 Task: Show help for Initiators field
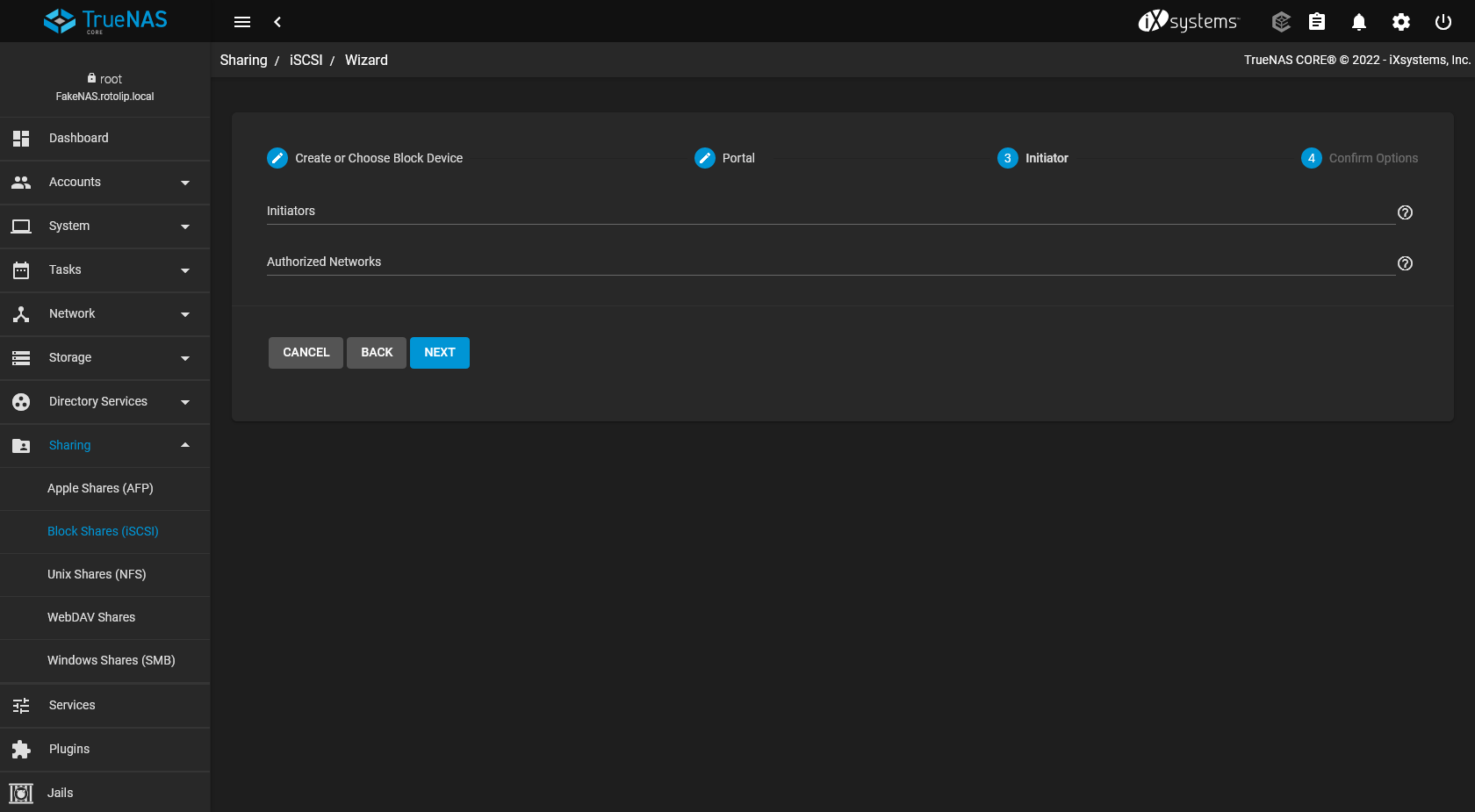(x=1405, y=212)
